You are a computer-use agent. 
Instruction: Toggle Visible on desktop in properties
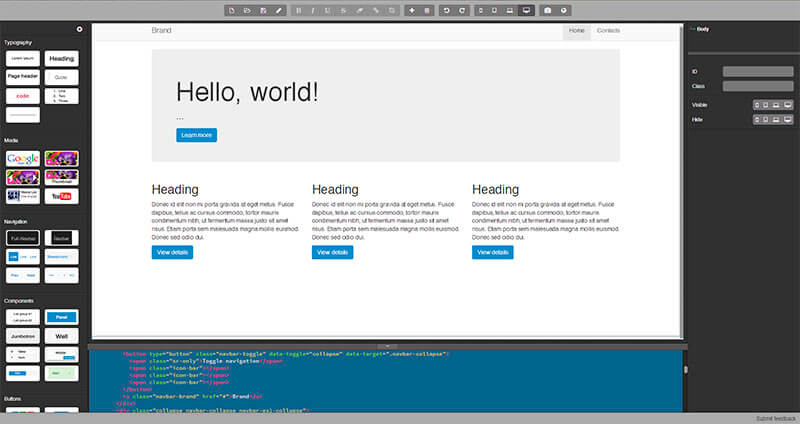788,105
